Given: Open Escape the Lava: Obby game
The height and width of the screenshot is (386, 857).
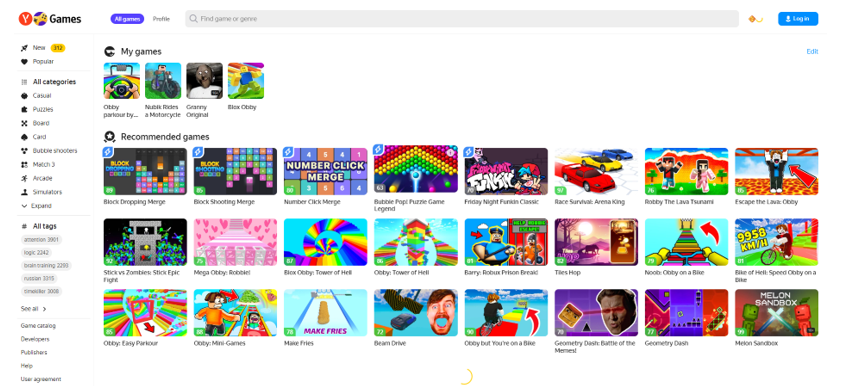Looking at the screenshot, I should (x=777, y=171).
